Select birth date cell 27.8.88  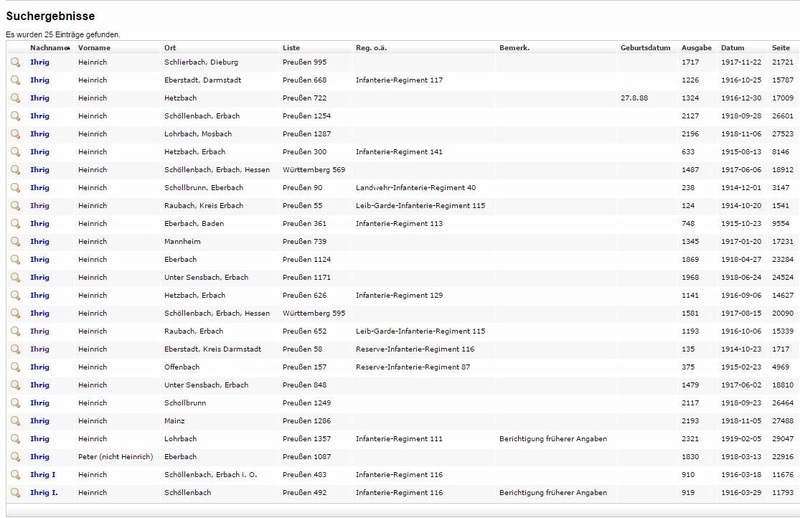[x=634, y=98]
